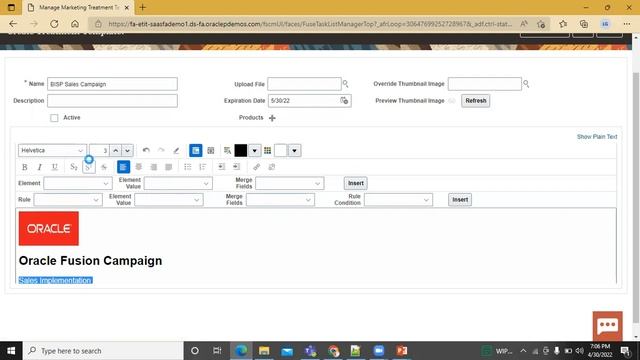The width and height of the screenshot is (640, 360).
Task: Pick the black font color swatch
Action: tap(241, 151)
